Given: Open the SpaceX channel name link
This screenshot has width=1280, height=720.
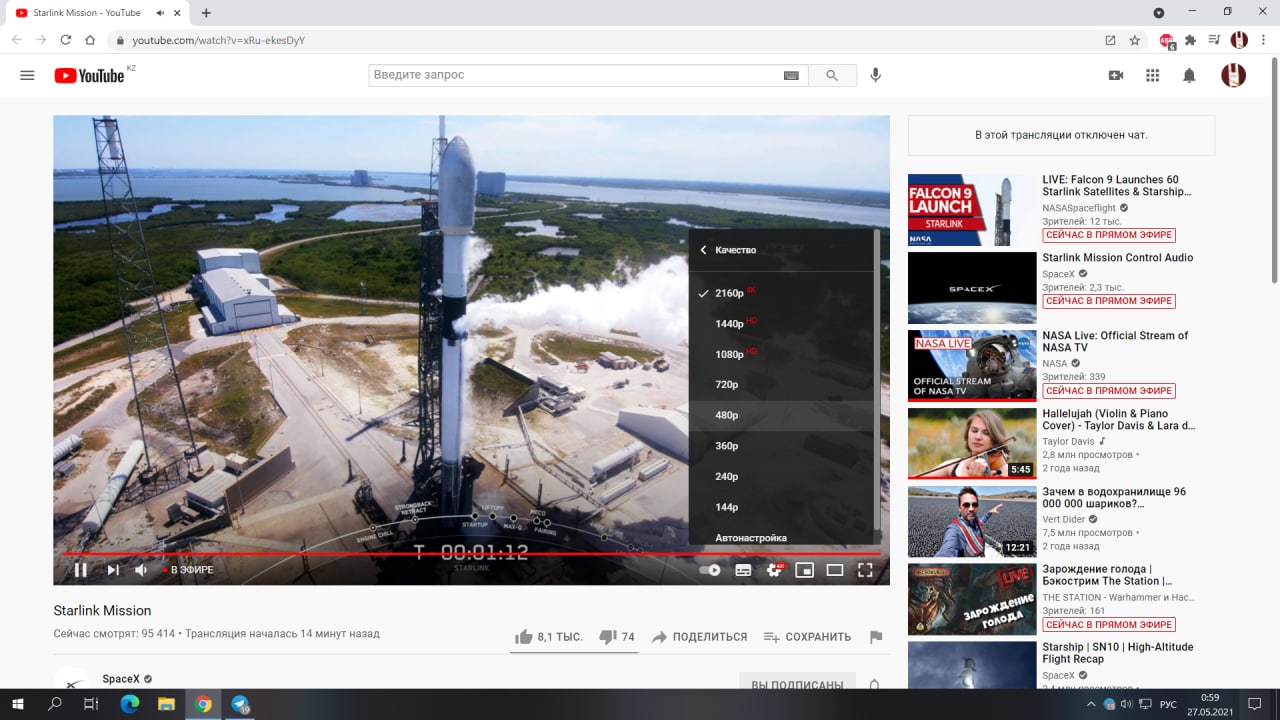Looking at the screenshot, I should click(x=121, y=679).
